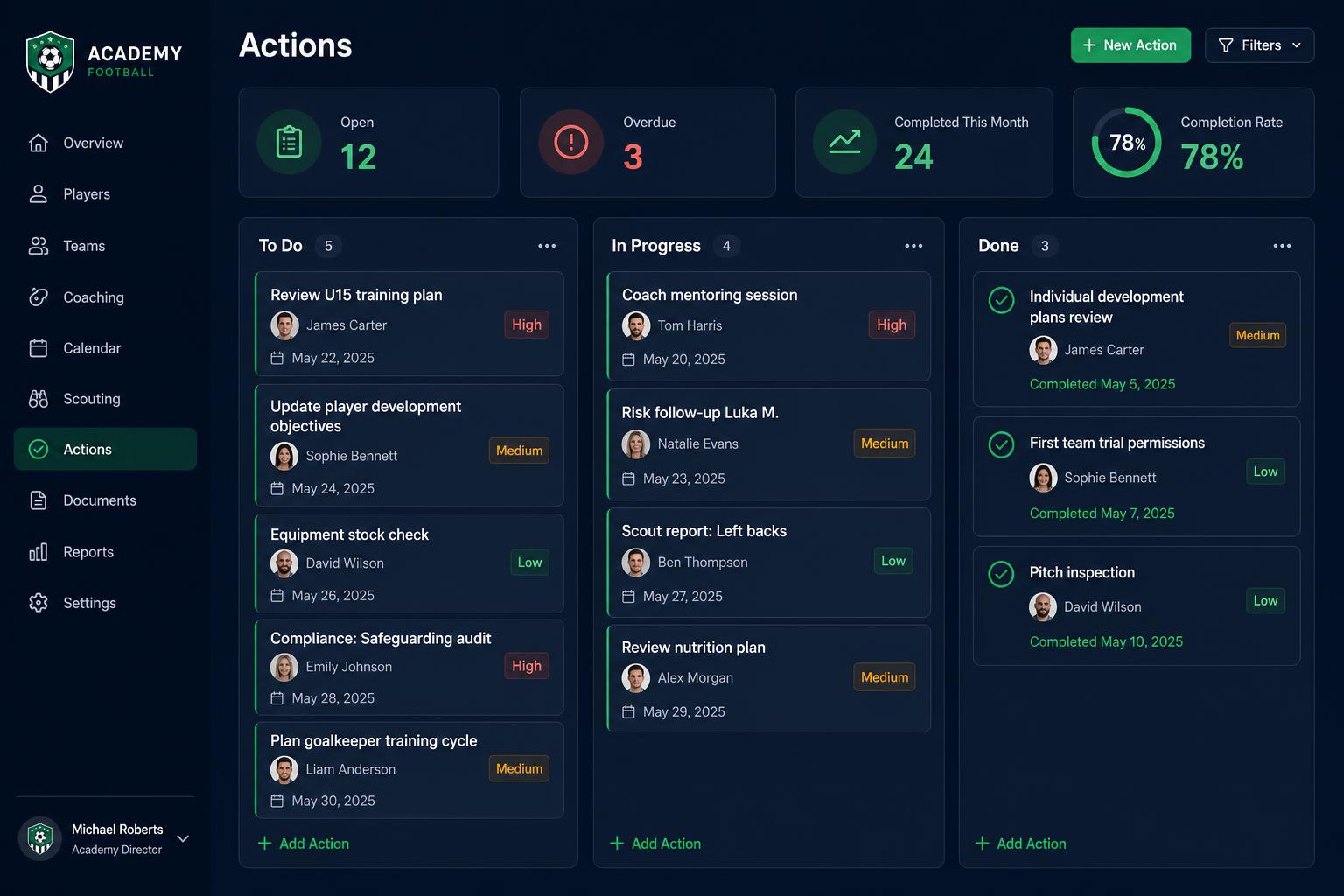Click 'Scout report: Left backs' title
The height and width of the screenshot is (896, 1344).
click(x=703, y=531)
